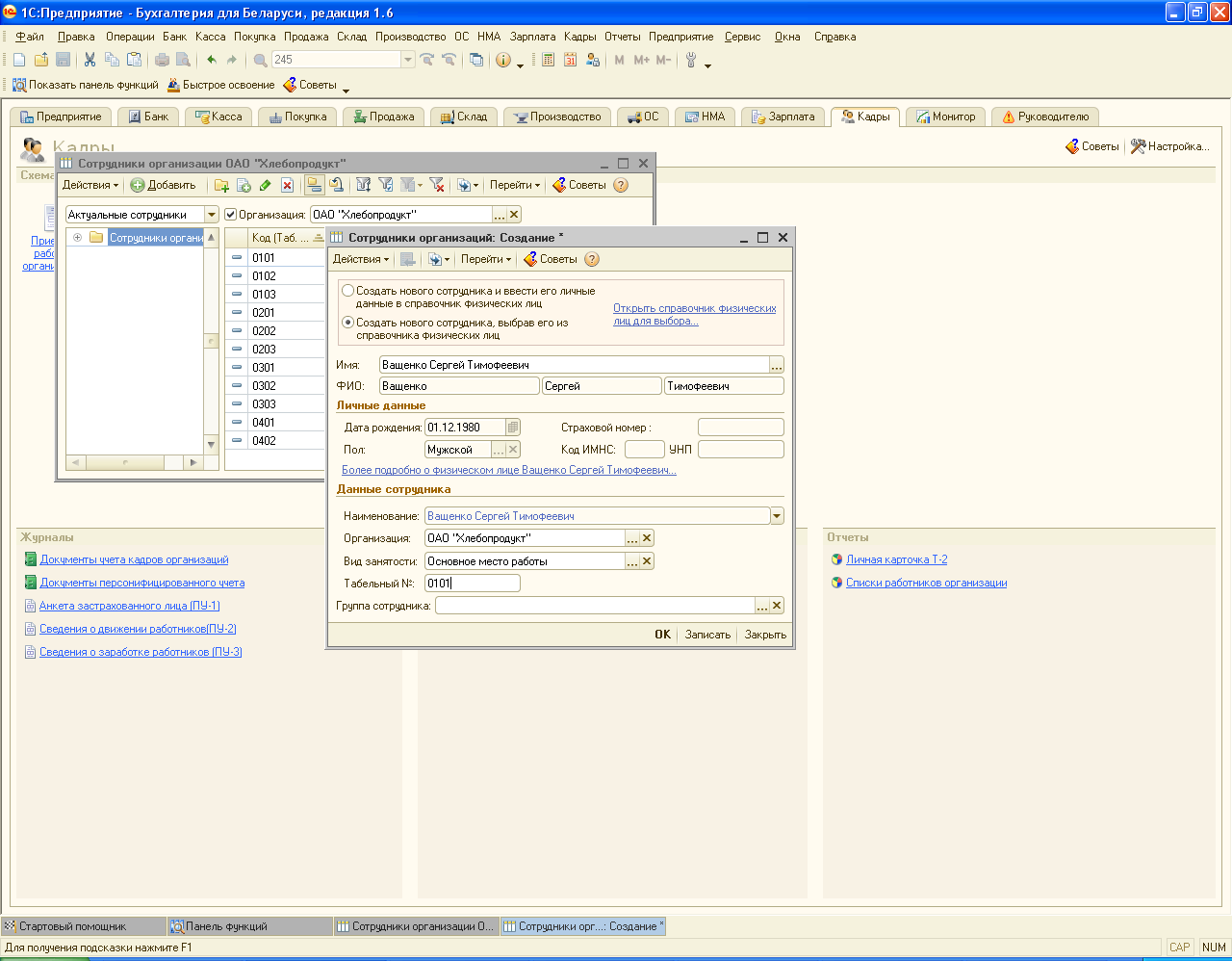Click question-mark help icon in employees list window
1232x961 pixels.
point(621,185)
